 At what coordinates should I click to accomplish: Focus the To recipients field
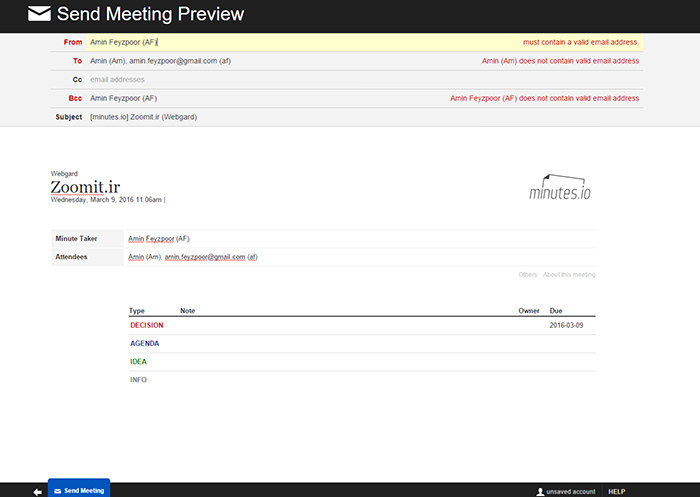tap(364, 61)
